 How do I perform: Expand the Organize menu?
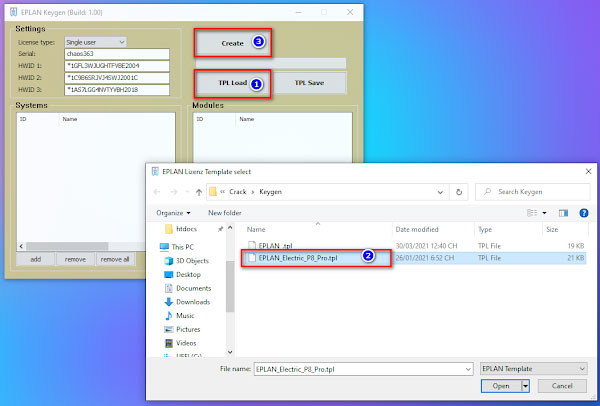175,212
